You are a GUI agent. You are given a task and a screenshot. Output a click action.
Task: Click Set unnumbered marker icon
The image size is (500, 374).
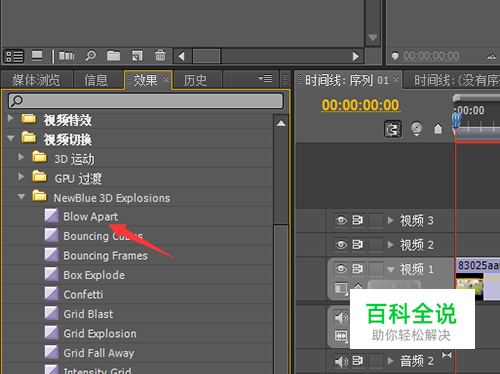pyautogui.click(x=438, y=129)
